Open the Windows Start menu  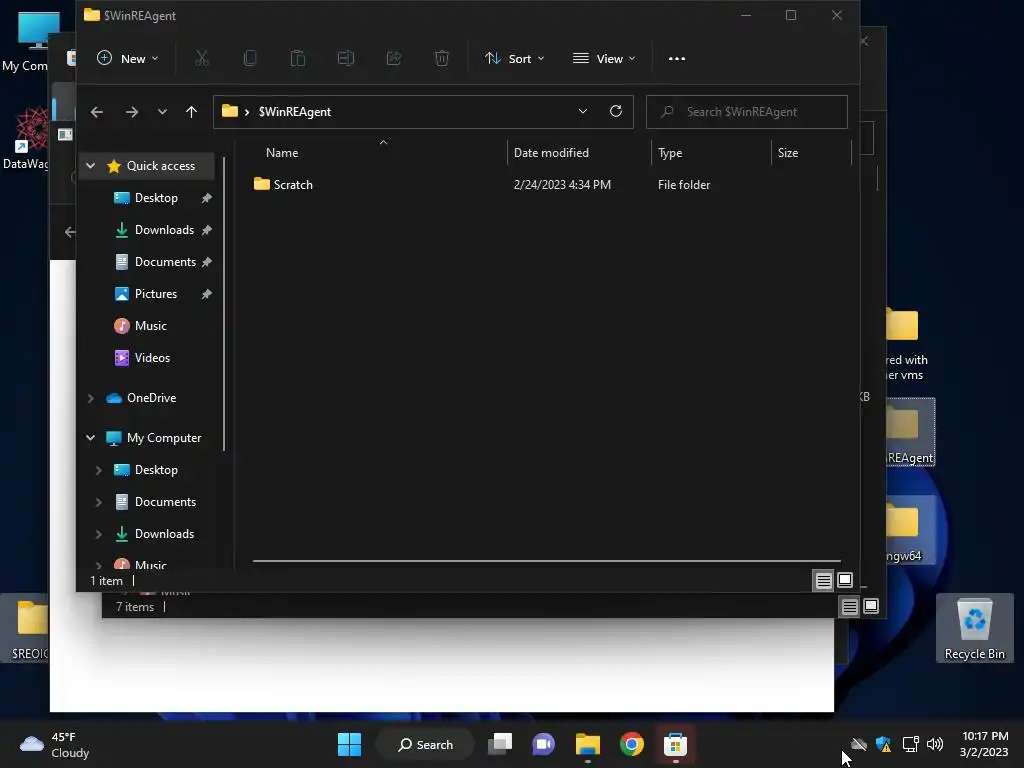tap(349, 744)
